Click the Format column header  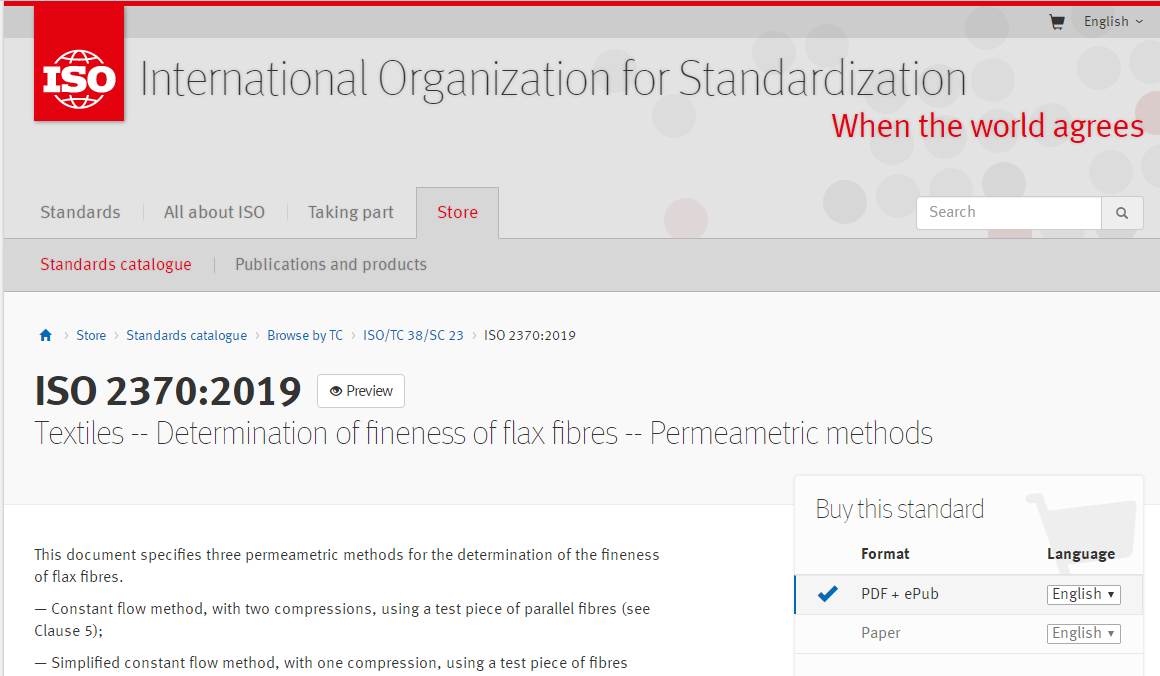pyautogui.click(x=885, y=554)
